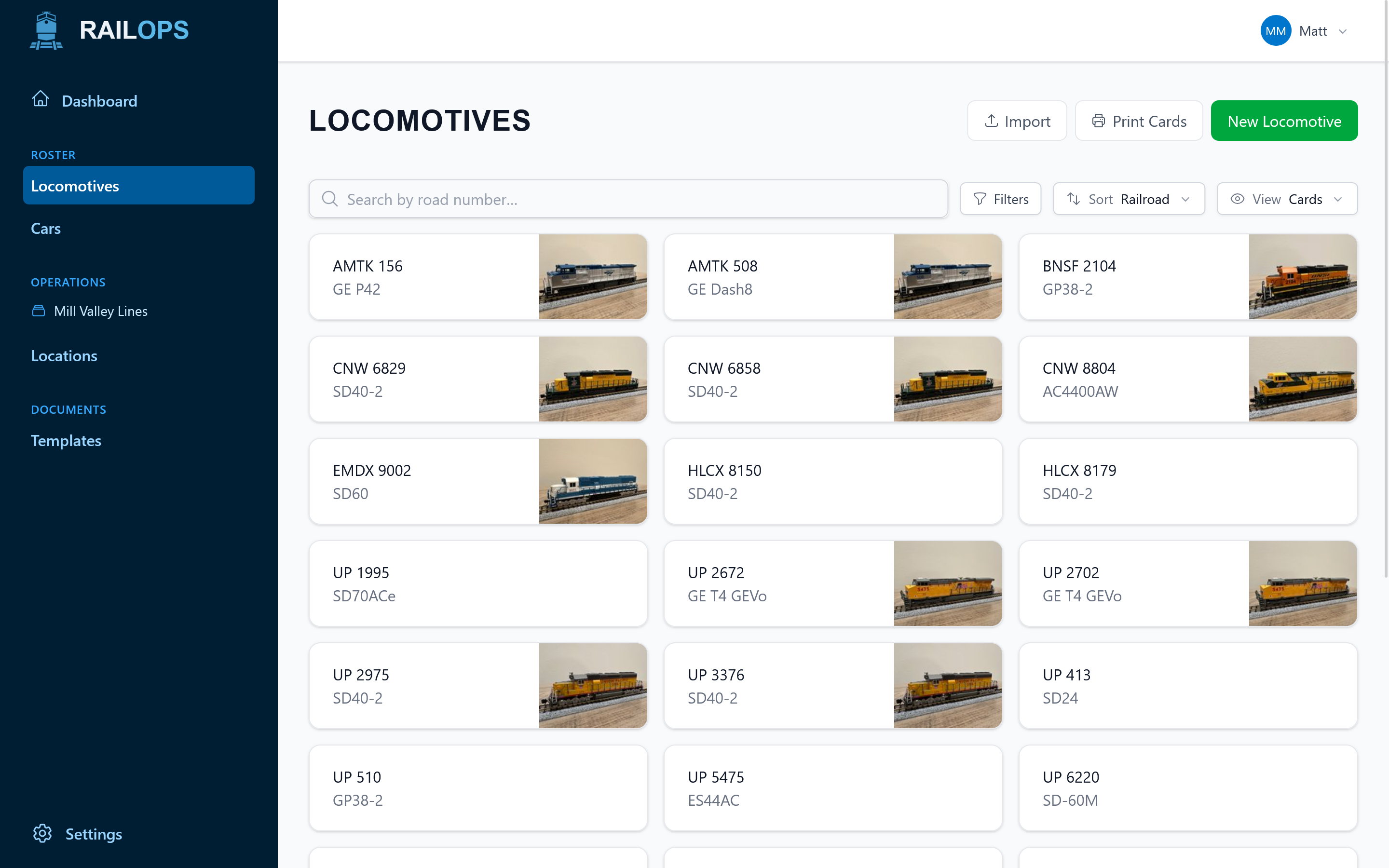The height and width of the screenshot is (868, 1389).
Task: Click the BNSF 2104 road number text
Action: pyautogui.click(x=1079, y=266)
